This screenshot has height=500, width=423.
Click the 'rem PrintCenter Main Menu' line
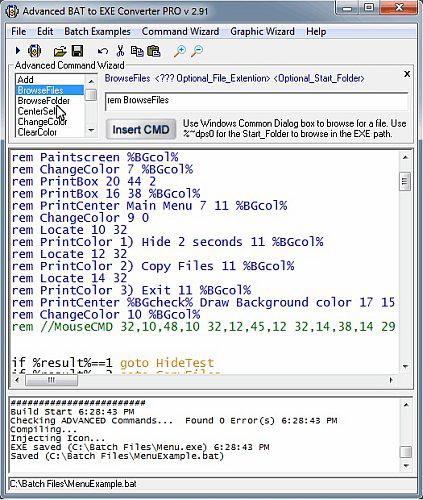(149, 206)
